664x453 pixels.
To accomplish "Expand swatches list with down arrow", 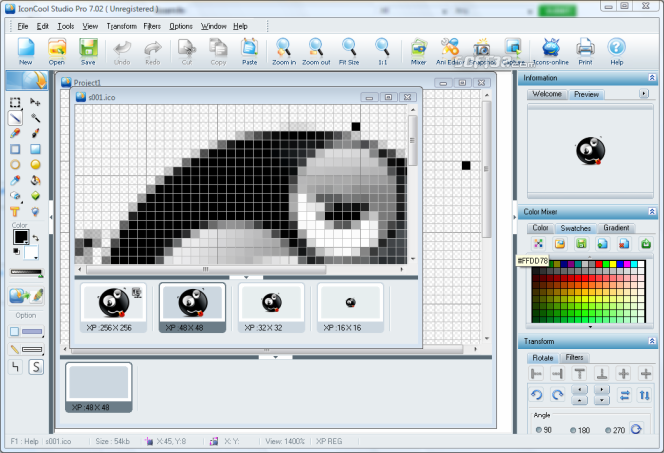I will (x=590, y=326).
